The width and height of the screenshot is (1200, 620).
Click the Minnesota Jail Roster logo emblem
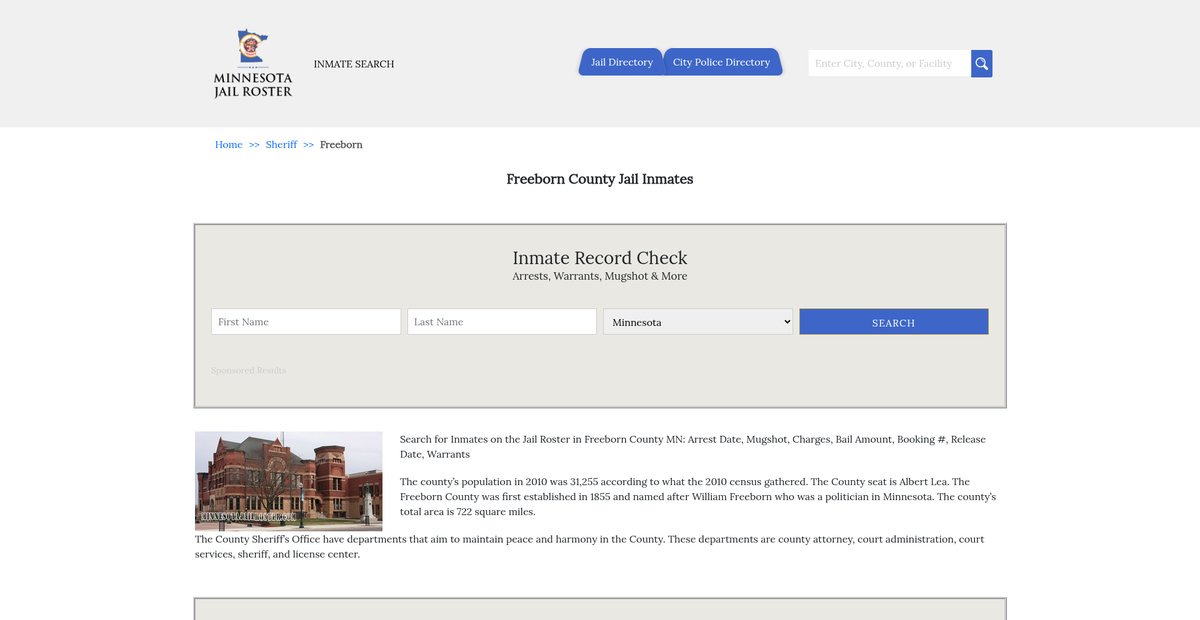[252, 48]
